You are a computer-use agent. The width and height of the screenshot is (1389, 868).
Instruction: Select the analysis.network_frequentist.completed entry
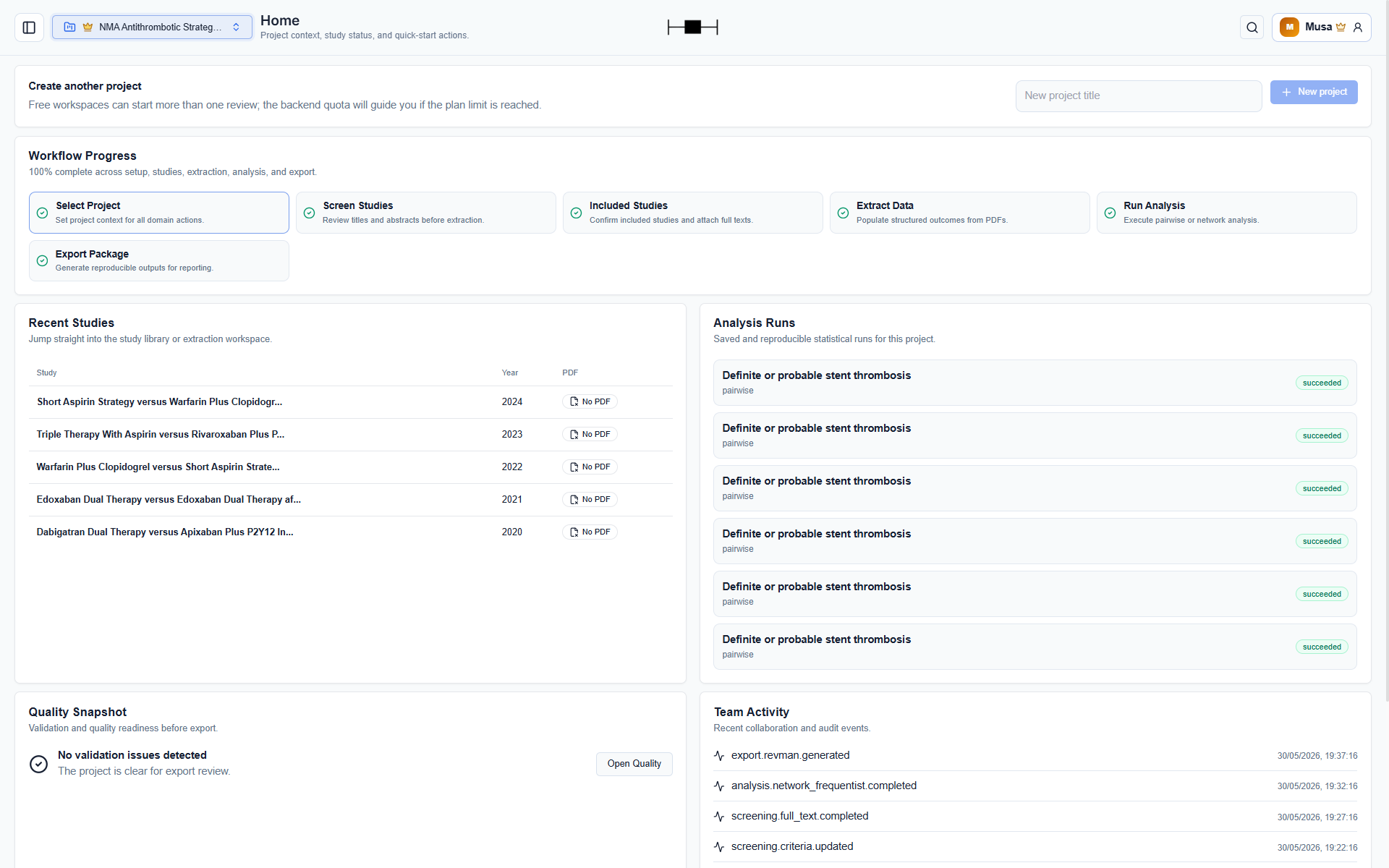pos(1035,786)
